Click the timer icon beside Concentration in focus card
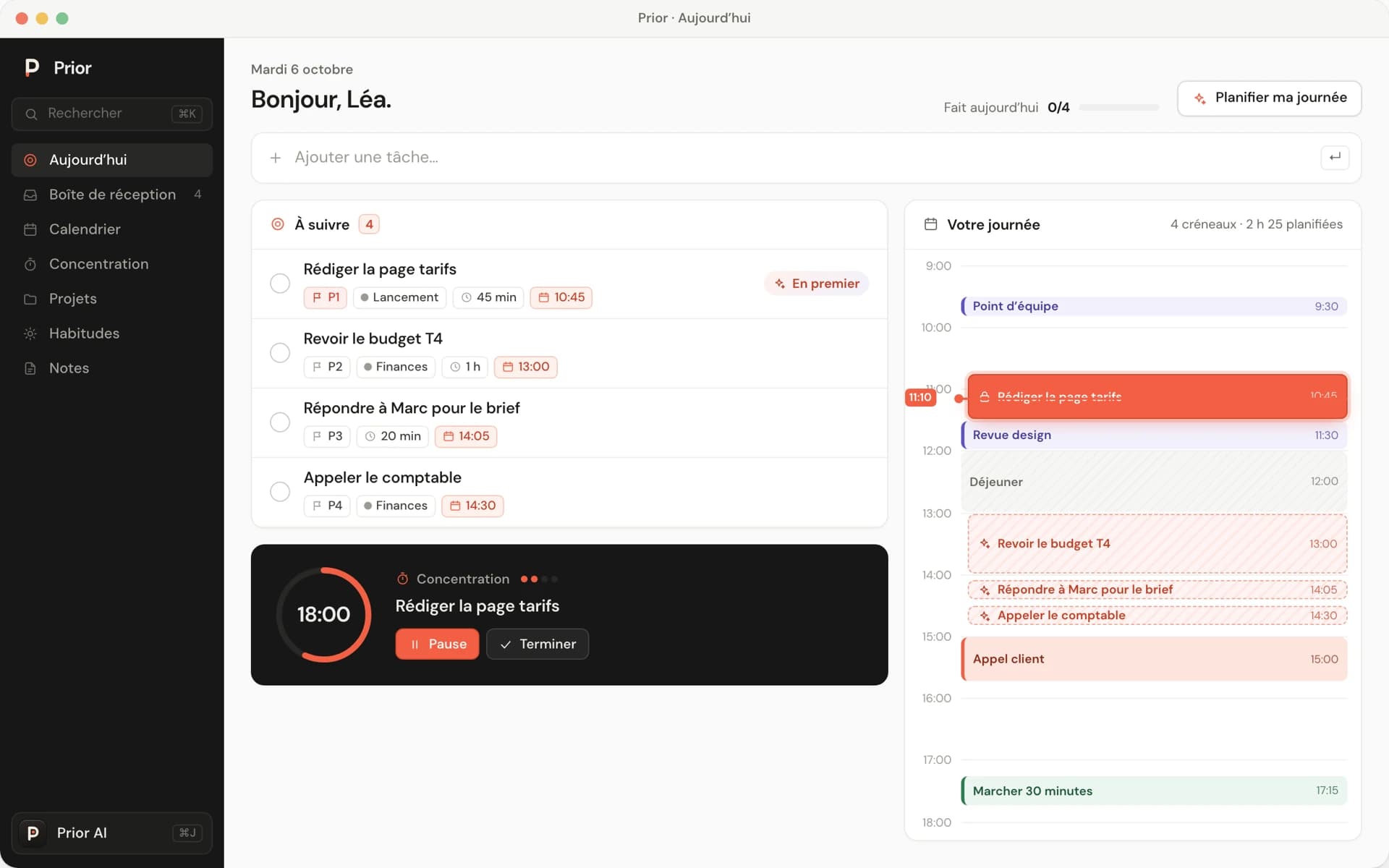 (x=402, y=579)
